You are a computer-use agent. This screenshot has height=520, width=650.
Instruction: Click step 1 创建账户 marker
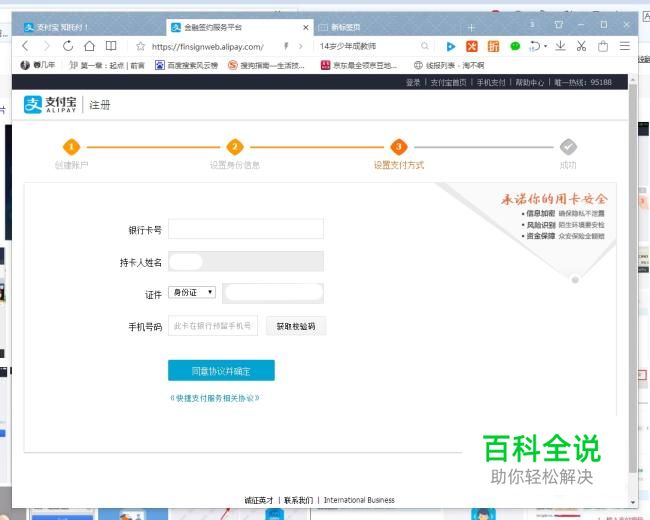(71, 147)
